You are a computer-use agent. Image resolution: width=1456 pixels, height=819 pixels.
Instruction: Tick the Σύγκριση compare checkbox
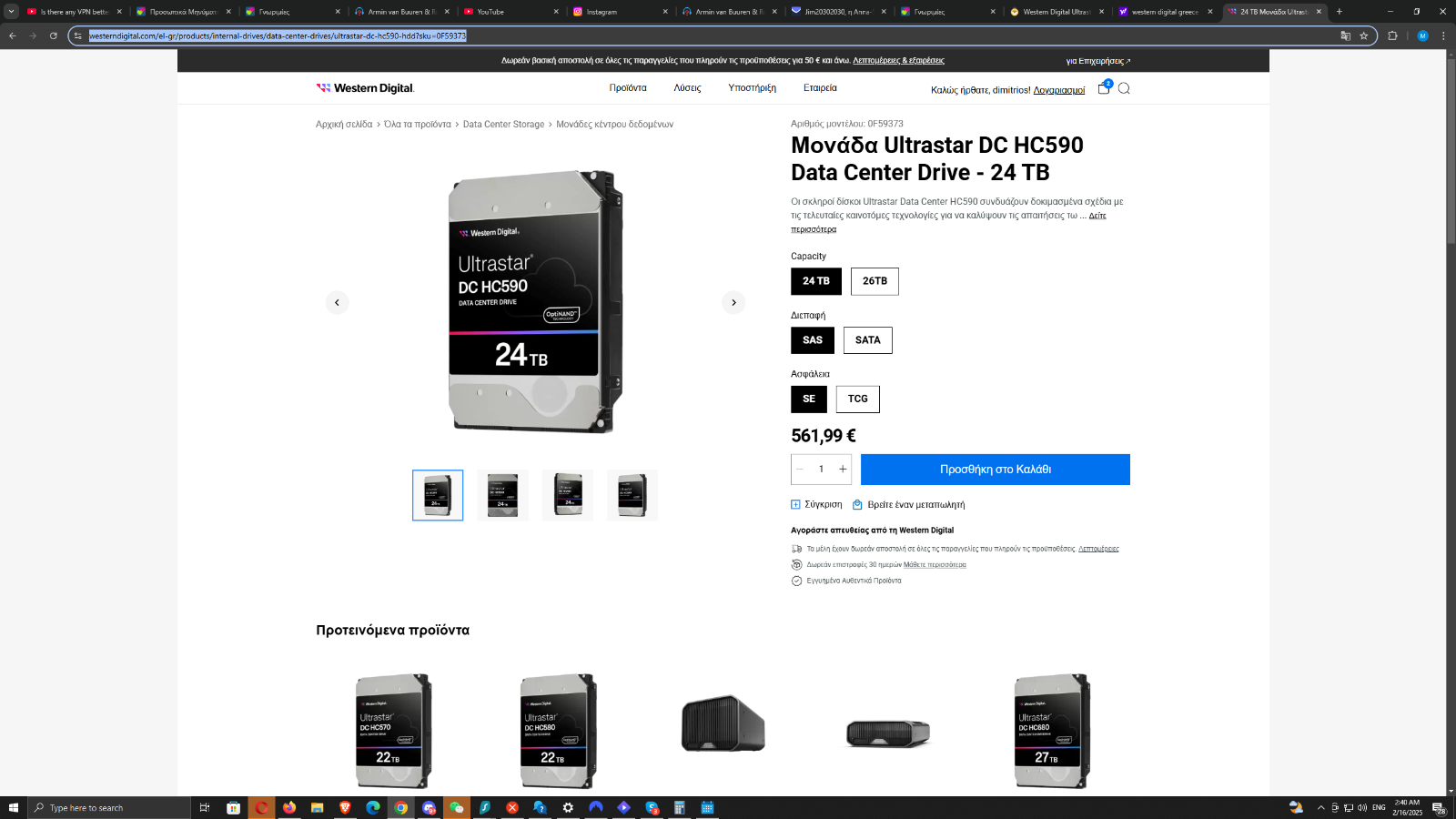[x=795, y=504]
